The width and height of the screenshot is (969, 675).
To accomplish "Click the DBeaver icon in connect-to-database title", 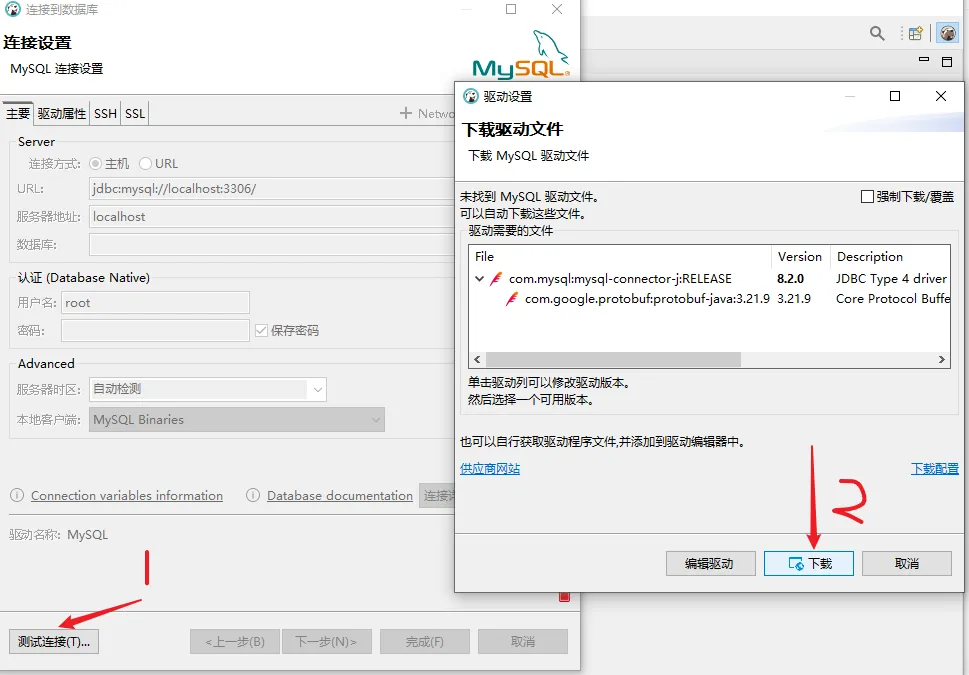I will (x=12, y=9).
